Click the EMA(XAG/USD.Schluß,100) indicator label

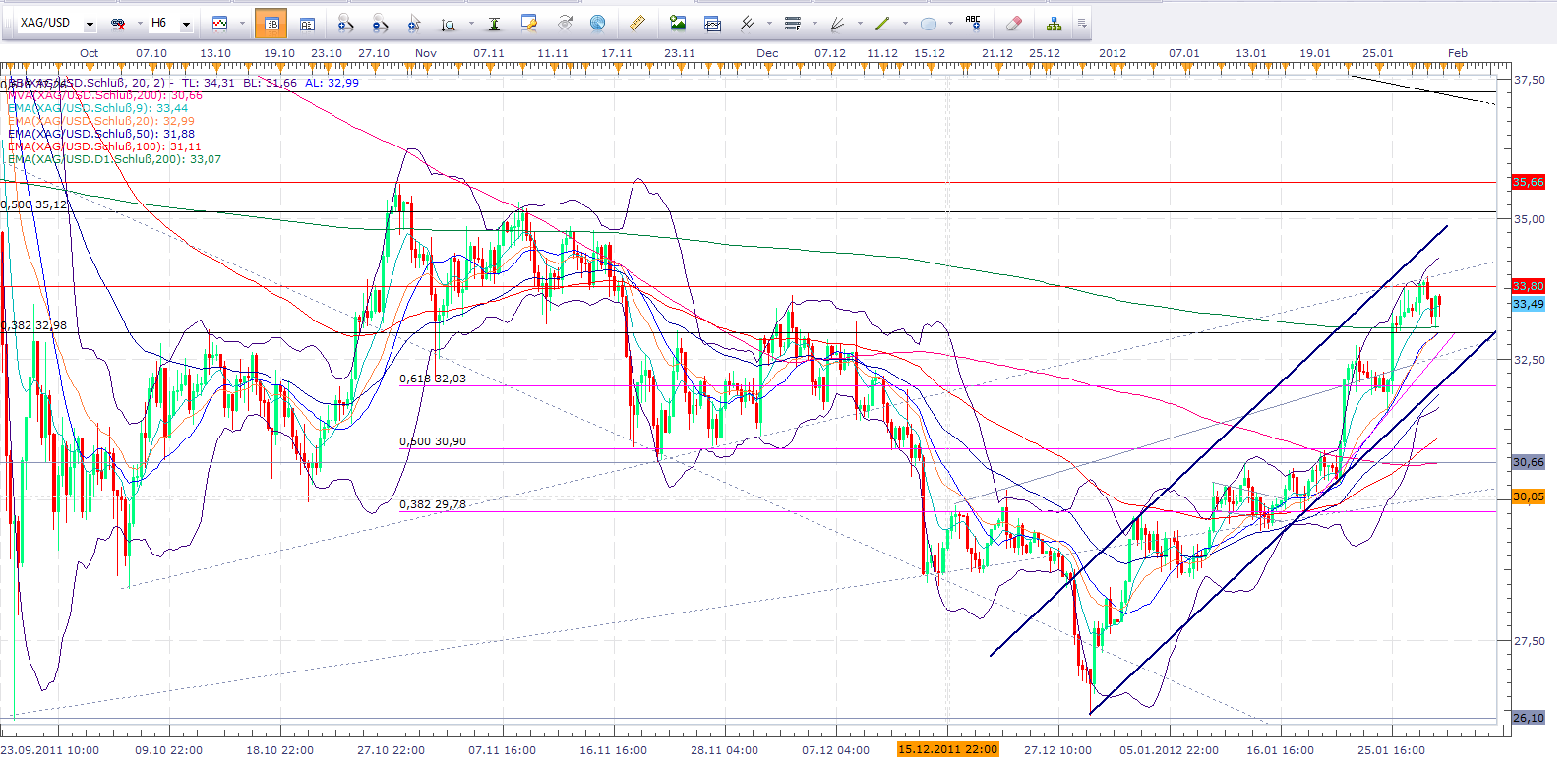(x=104, y=146)
